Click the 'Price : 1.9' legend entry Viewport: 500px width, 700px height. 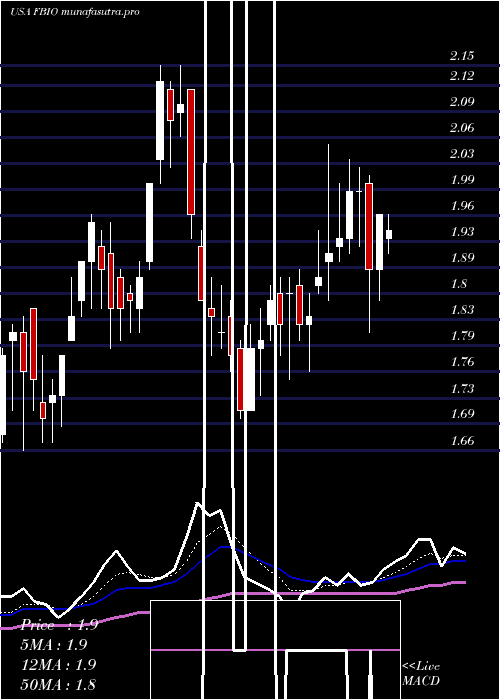59,625
